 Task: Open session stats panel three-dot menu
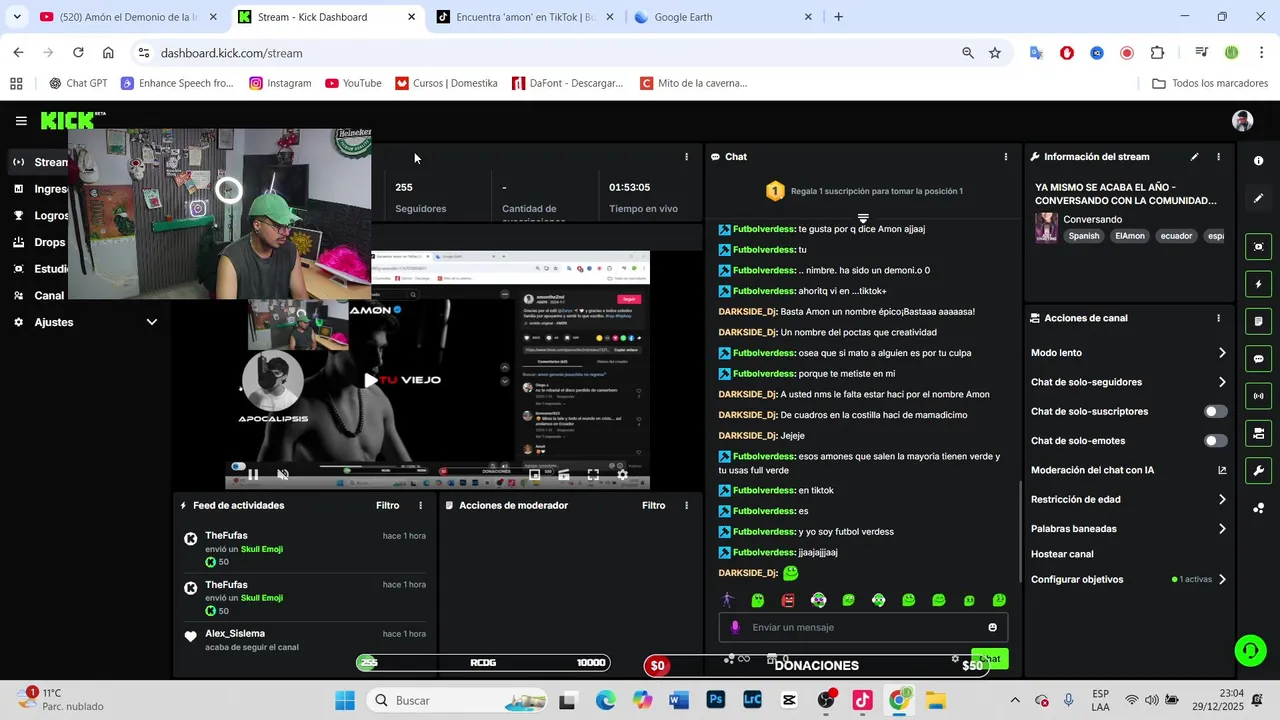click(x=686, y=157)
